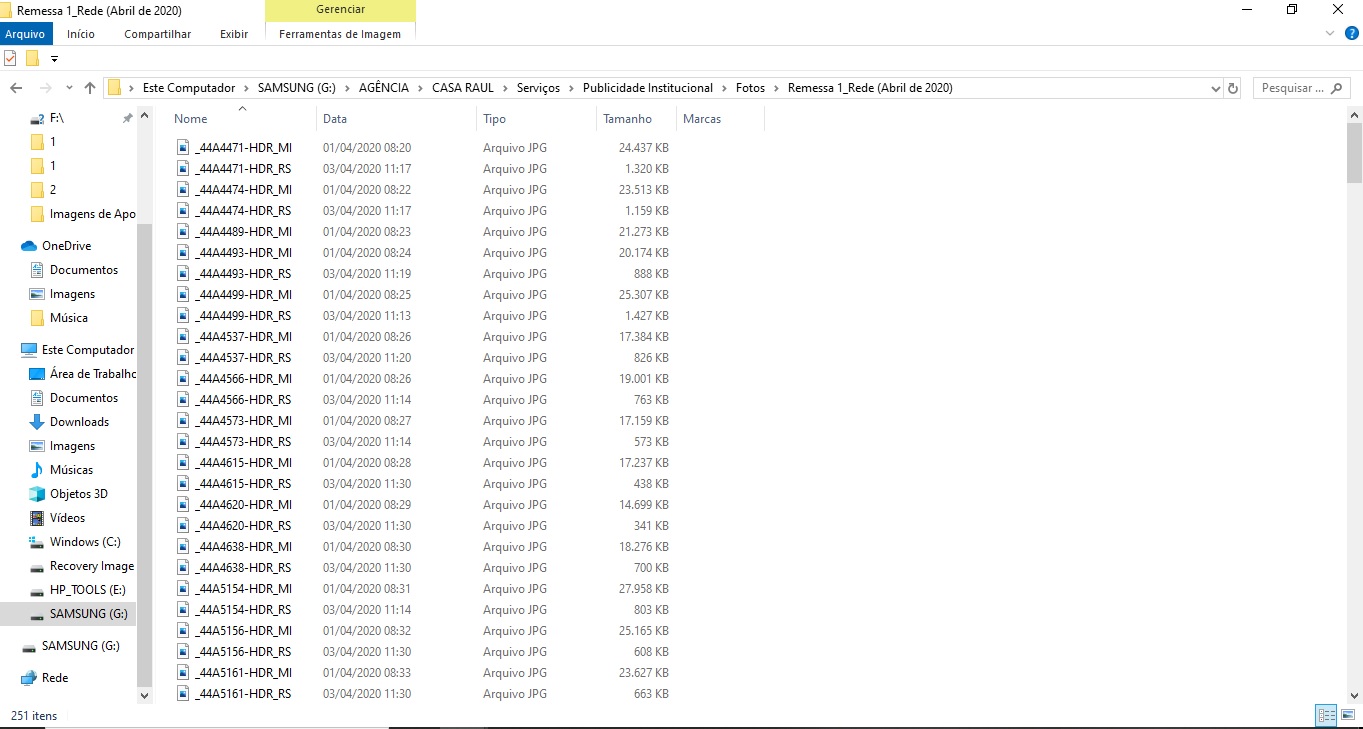Image resolution: width=1363 pixels, height=729 pixels.
Task: Switch to the Exibir ribbon tab
Action: coord(233,34)
